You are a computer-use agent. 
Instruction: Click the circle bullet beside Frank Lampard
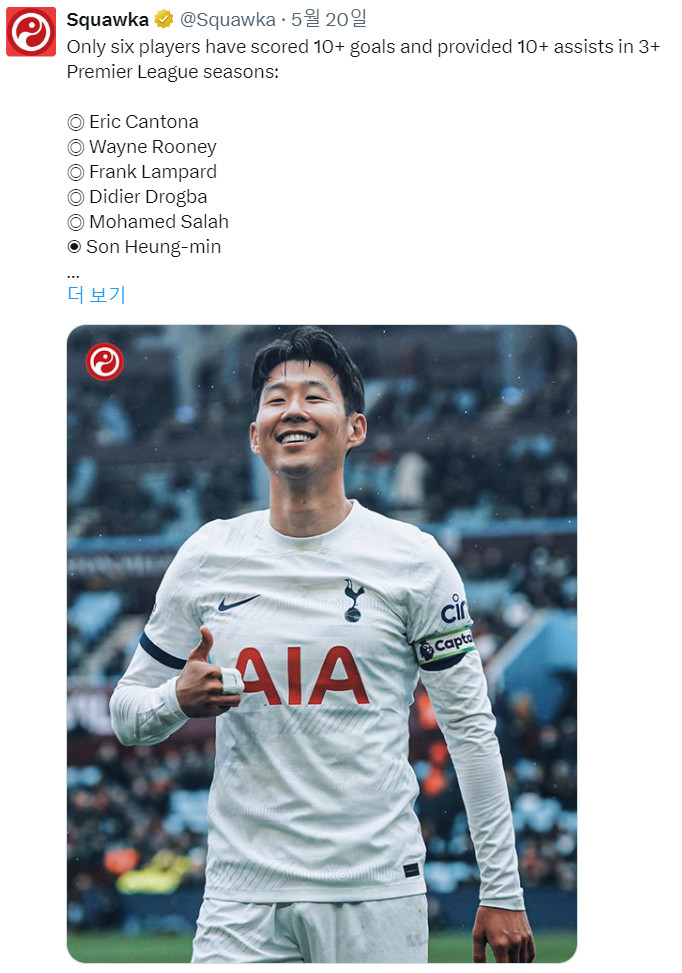tap(76, 172)
